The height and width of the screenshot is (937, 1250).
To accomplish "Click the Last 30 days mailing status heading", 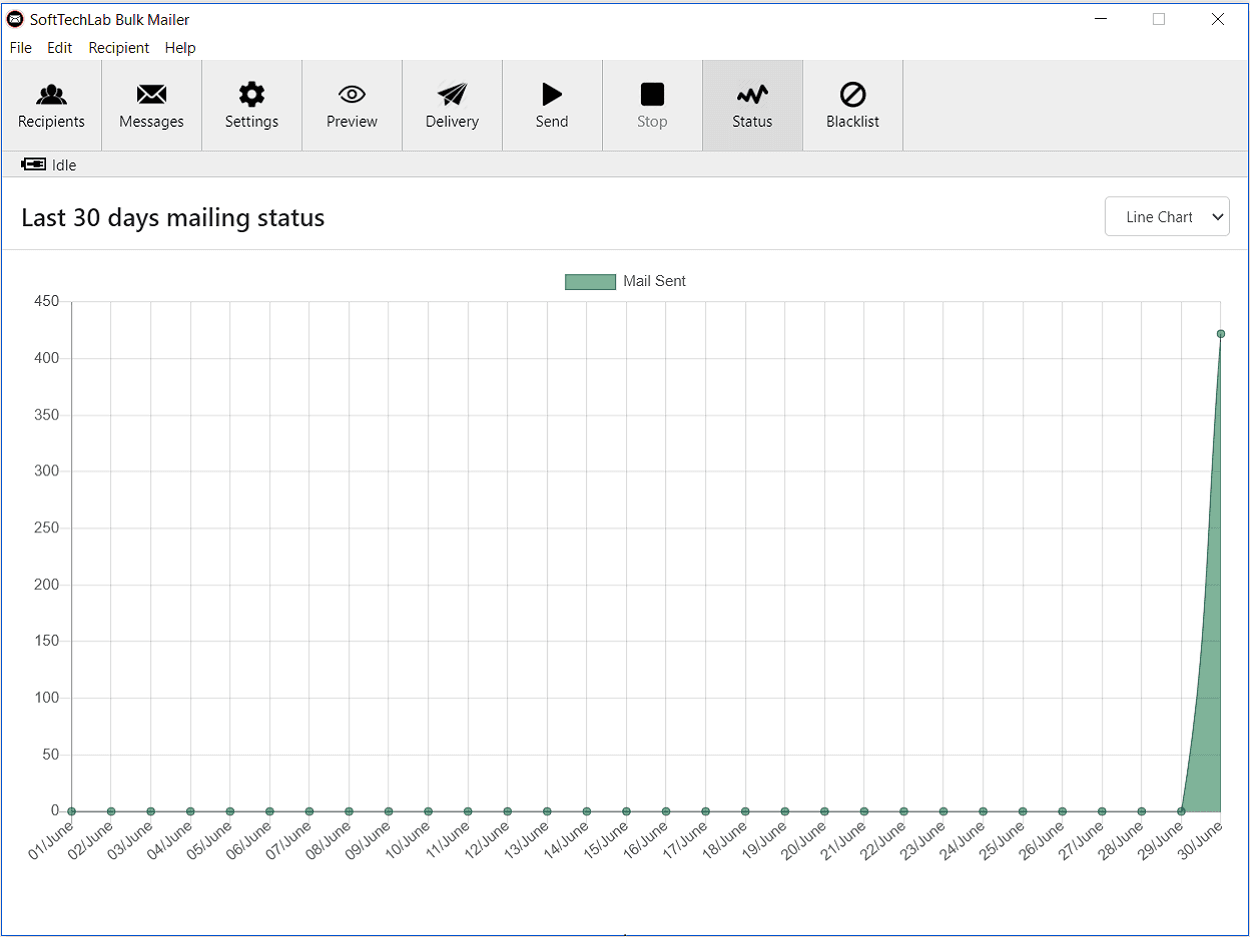I will pos(173,217).
